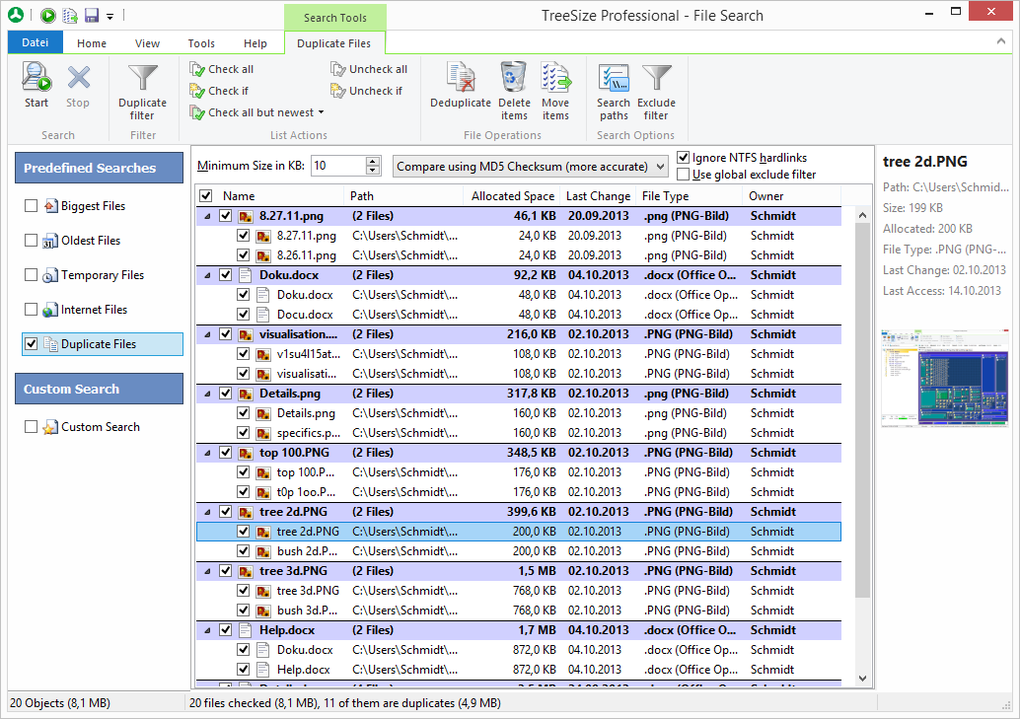Open Check all but newest dropdown arrow
Screen dimensions: 1020x719
click(321, 113)
